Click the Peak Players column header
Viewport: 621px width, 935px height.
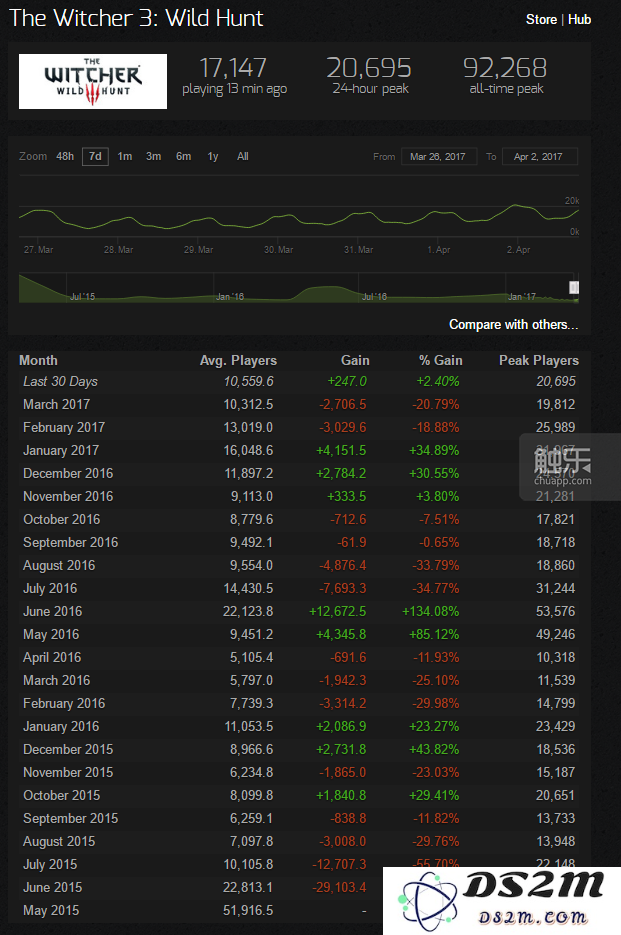tap(539, 360)
